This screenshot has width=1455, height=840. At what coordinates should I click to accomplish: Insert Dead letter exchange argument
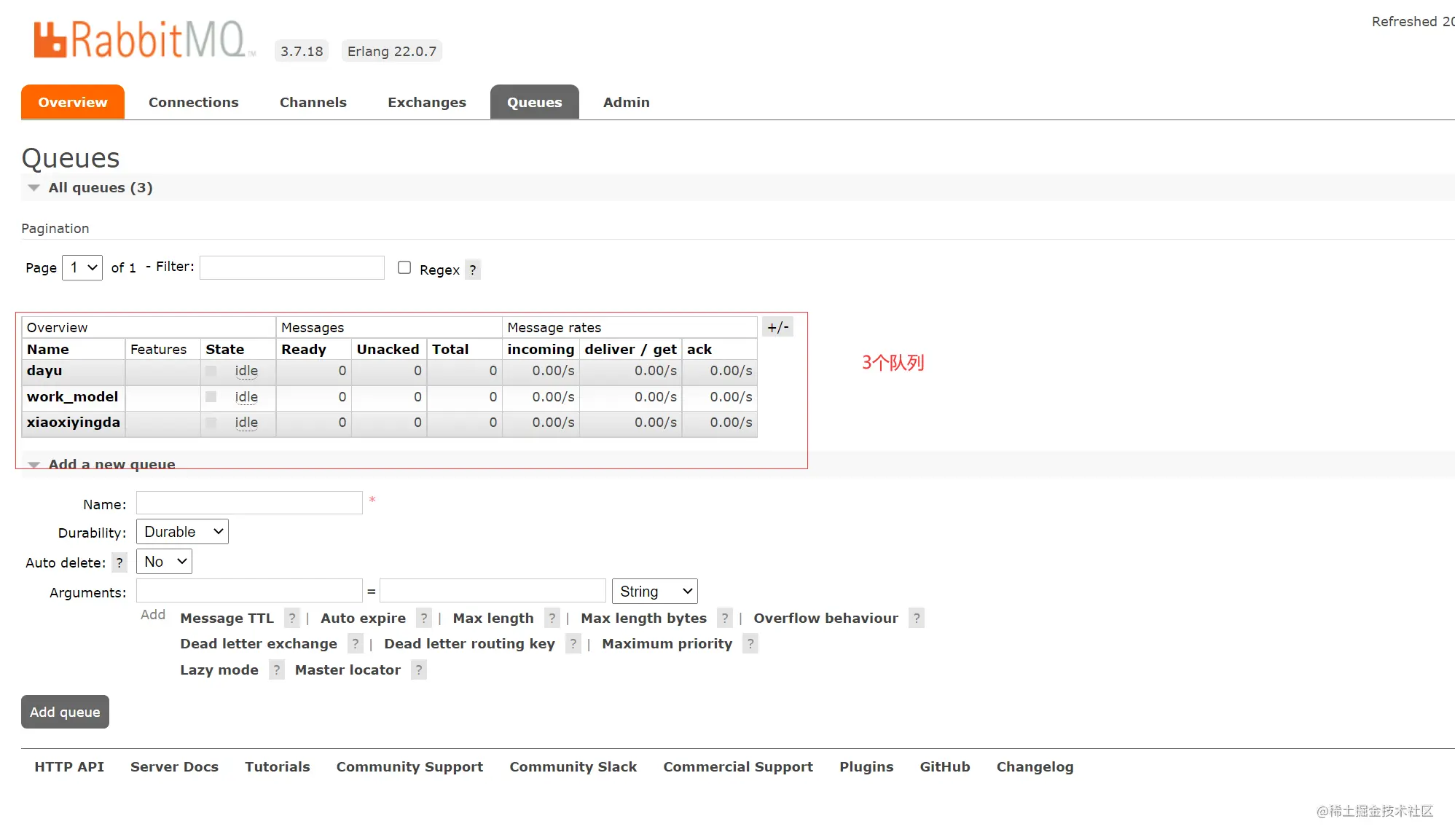[x=259, y=644]
